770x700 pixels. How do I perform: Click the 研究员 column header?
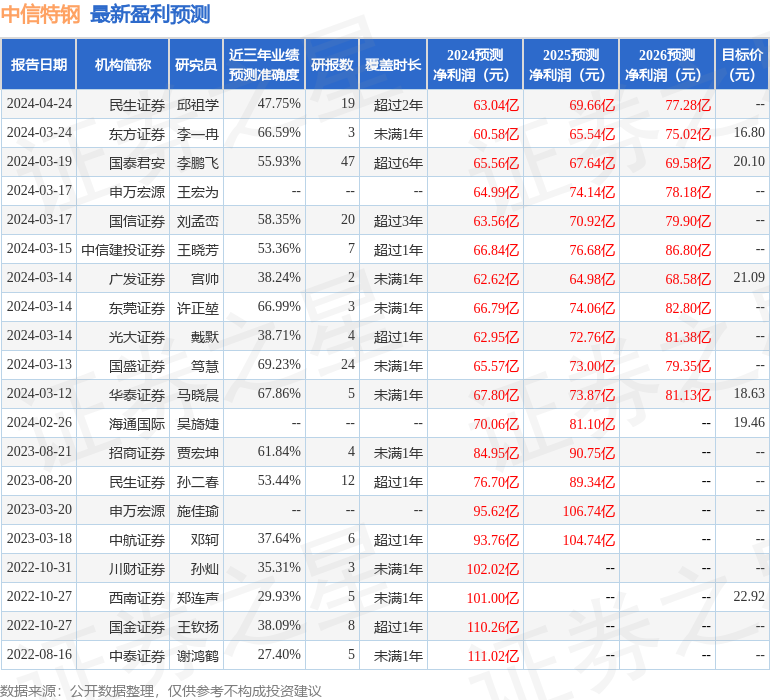pyautogui.click(x=196, y=64)
